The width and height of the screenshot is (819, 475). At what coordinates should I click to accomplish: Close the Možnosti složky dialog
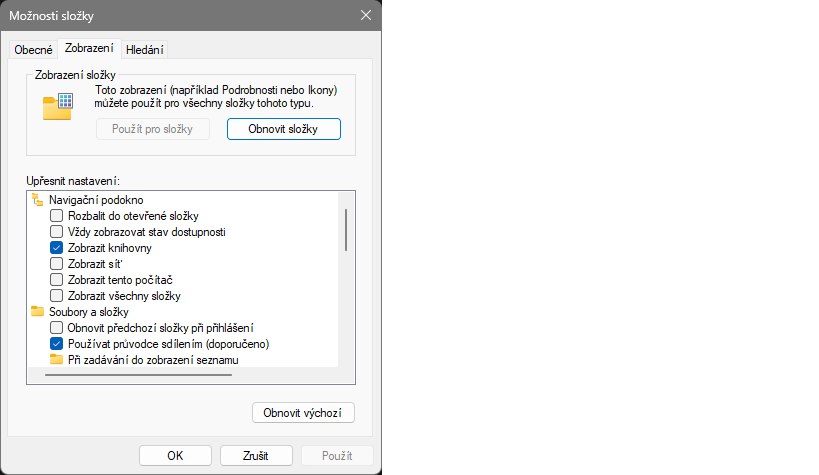366,15
